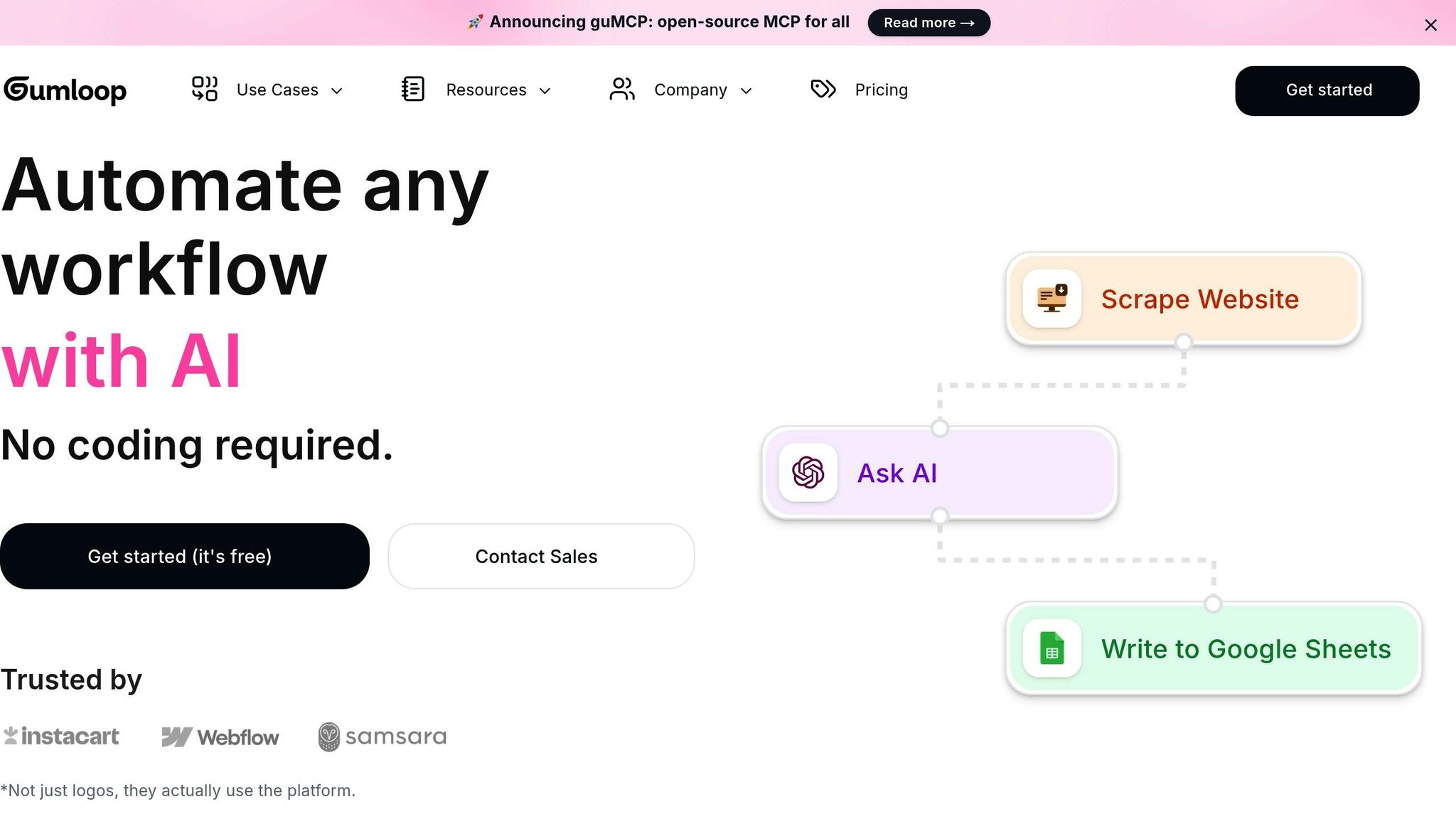The height and width of the screenshot is (819, 1456).
Task: Open the Use Cases menu
Action: point(277,90)
